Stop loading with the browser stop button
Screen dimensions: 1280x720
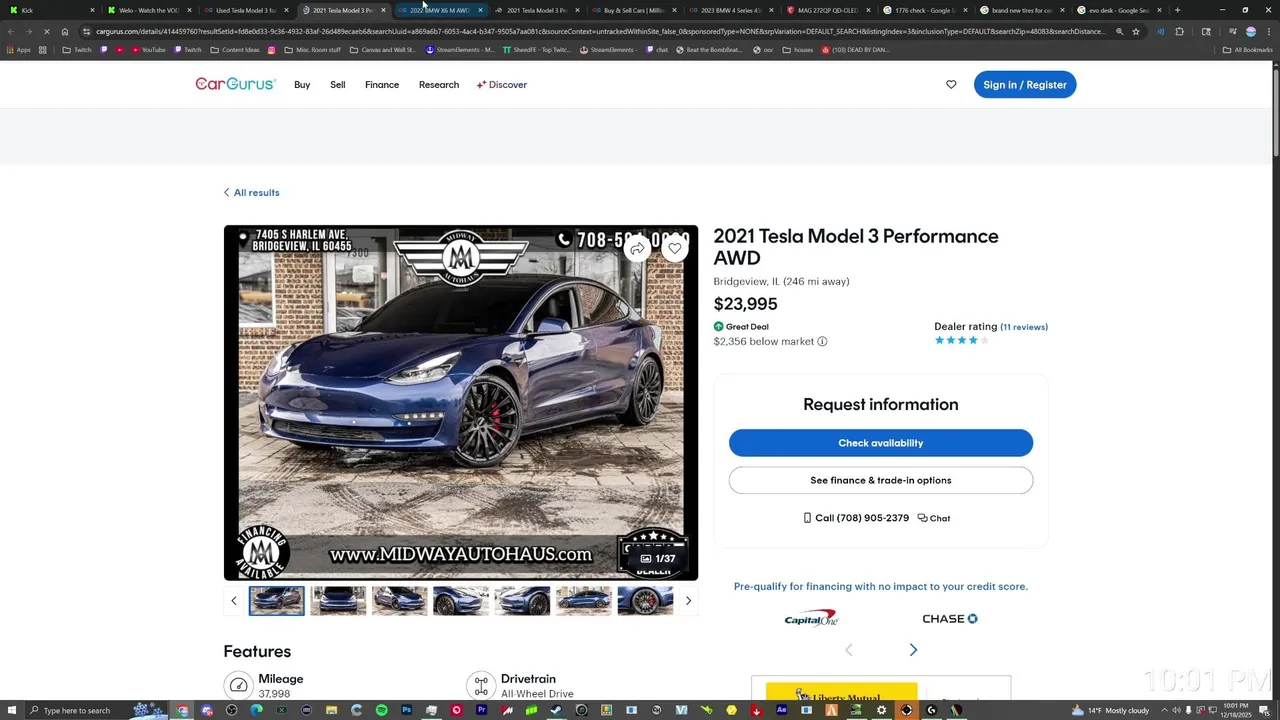pos(46,31)
